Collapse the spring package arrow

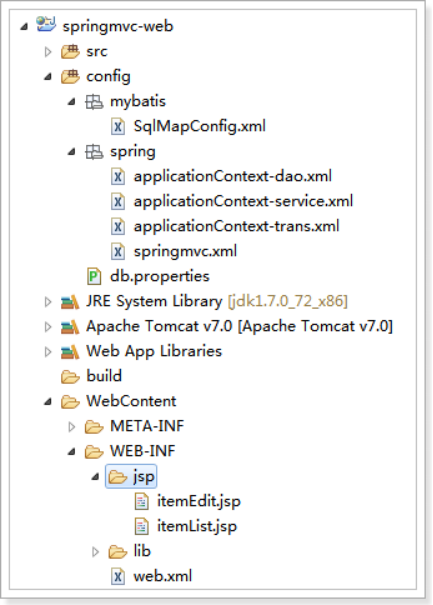71,152
